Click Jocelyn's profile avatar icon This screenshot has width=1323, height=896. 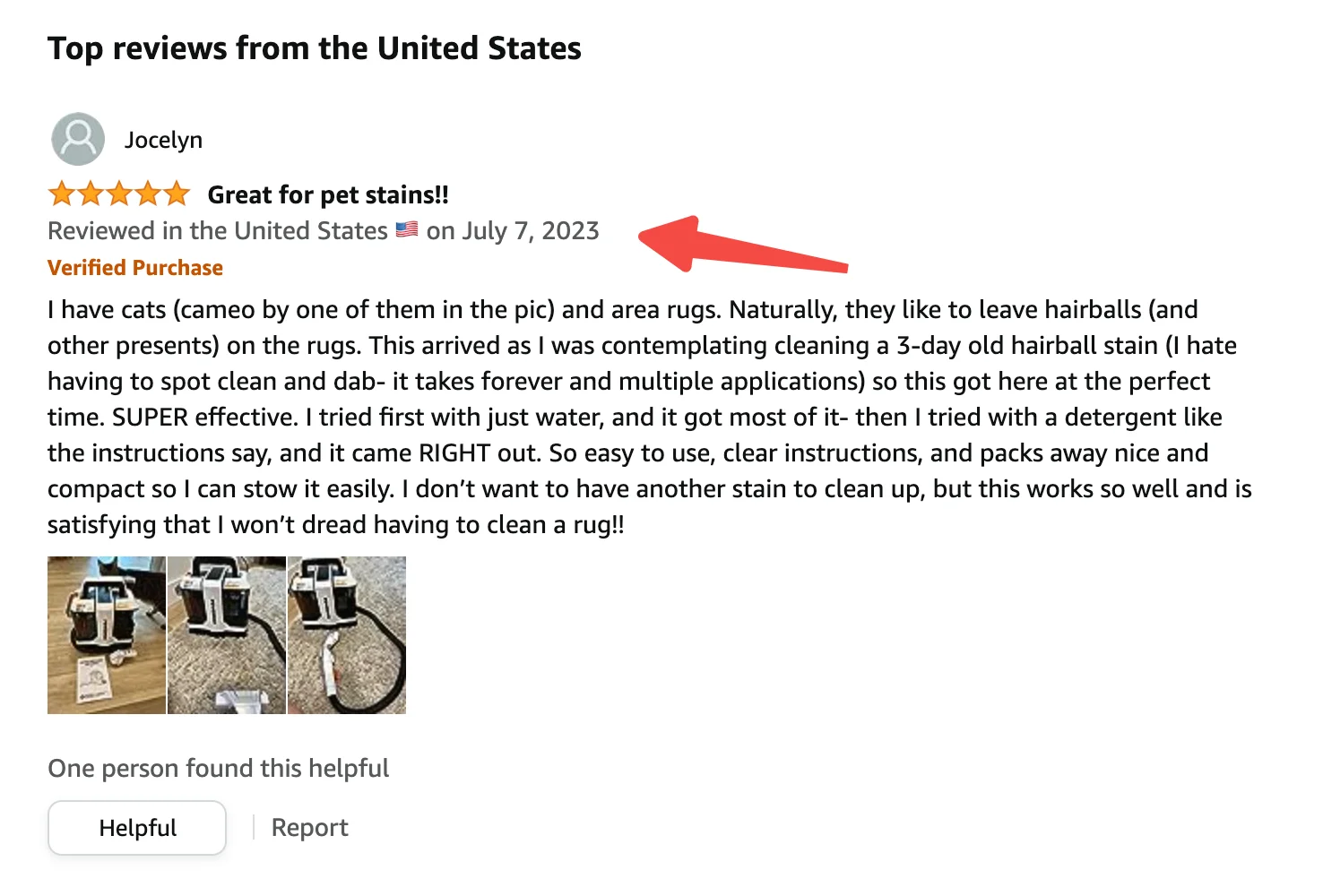click(x=78, y=139)
